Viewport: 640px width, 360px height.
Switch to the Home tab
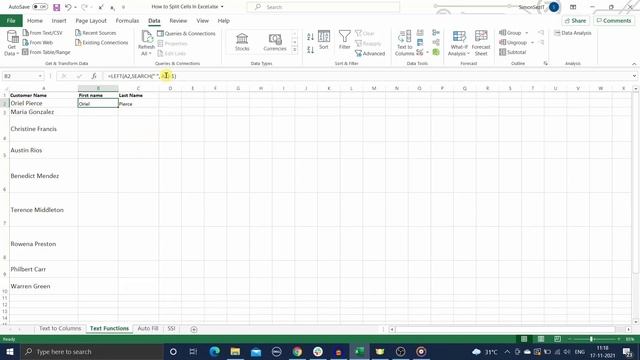35,20
